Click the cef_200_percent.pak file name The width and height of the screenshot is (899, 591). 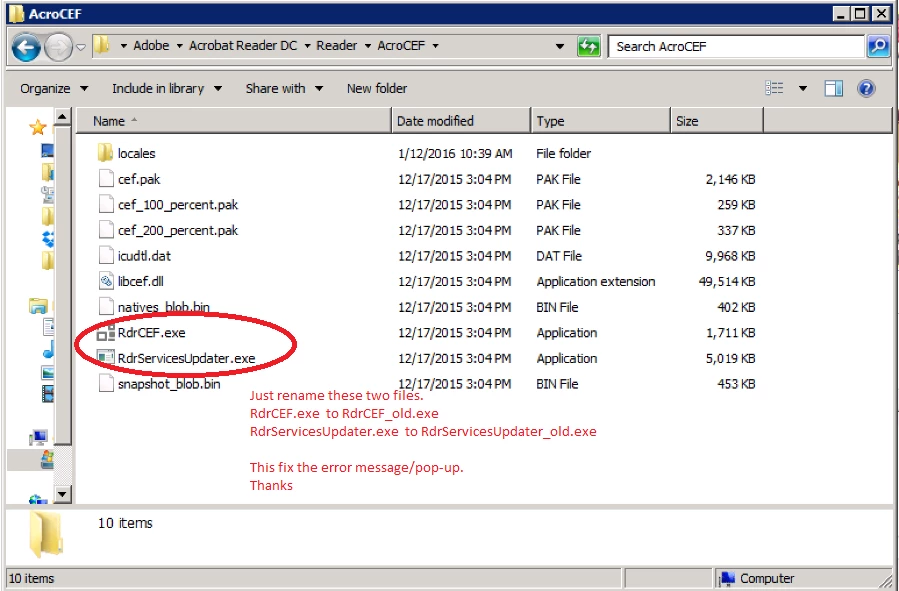coord(178,230)
